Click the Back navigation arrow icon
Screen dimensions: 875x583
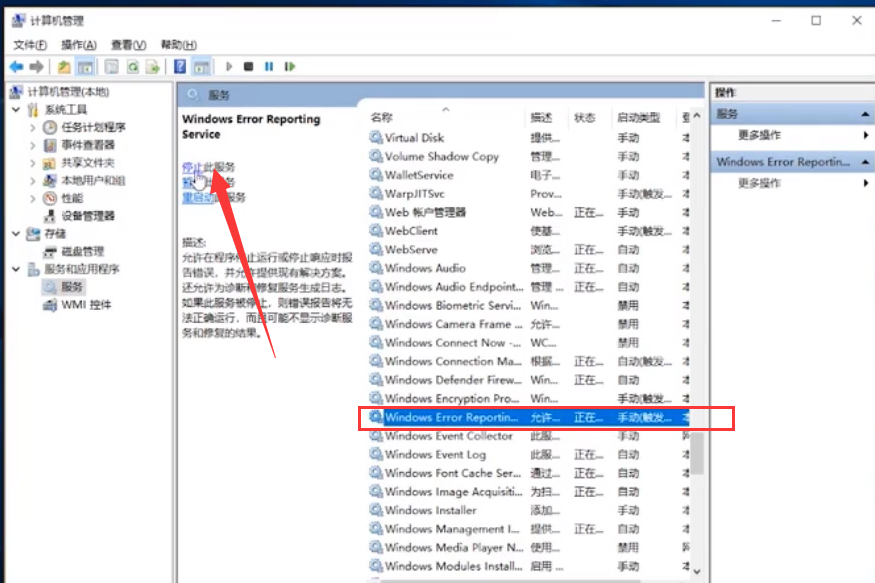[15, 66]
